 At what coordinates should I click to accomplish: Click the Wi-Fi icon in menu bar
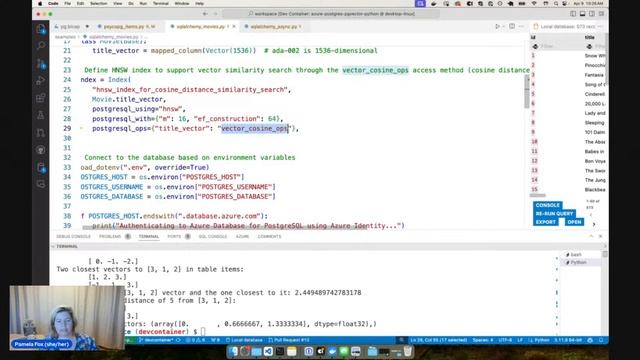tap(534, 3)
